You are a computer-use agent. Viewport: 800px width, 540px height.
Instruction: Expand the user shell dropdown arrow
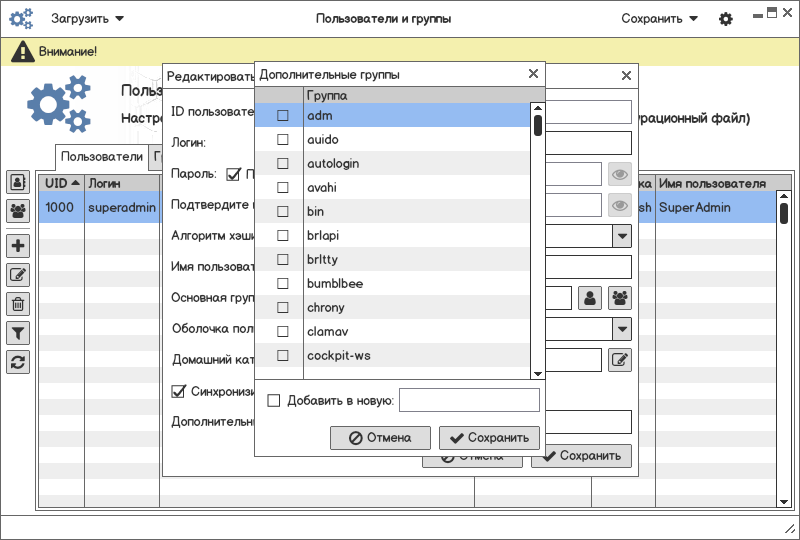(x=622, y=329)
